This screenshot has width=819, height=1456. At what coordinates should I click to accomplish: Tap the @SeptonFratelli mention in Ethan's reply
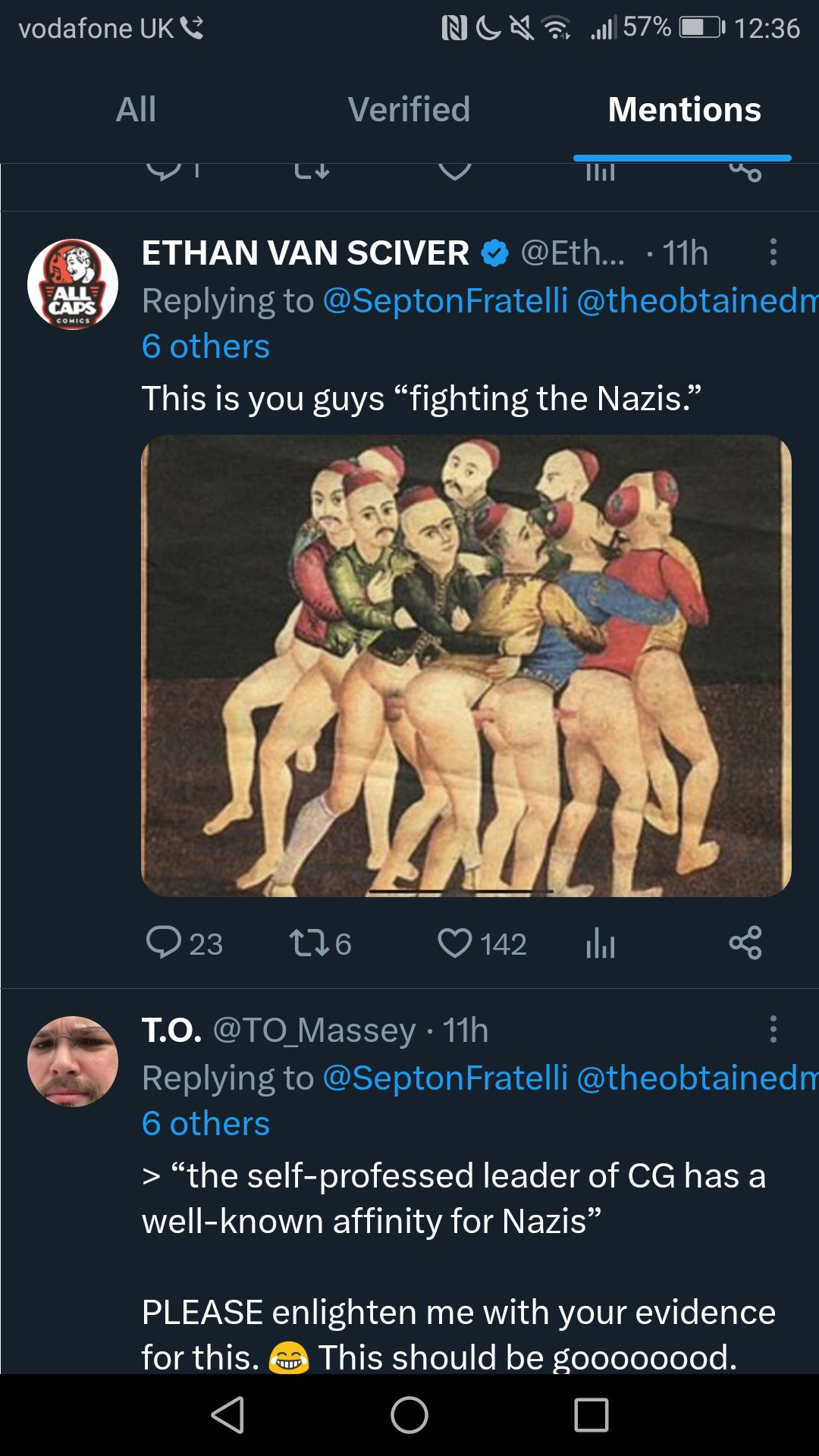pos(445,300)
